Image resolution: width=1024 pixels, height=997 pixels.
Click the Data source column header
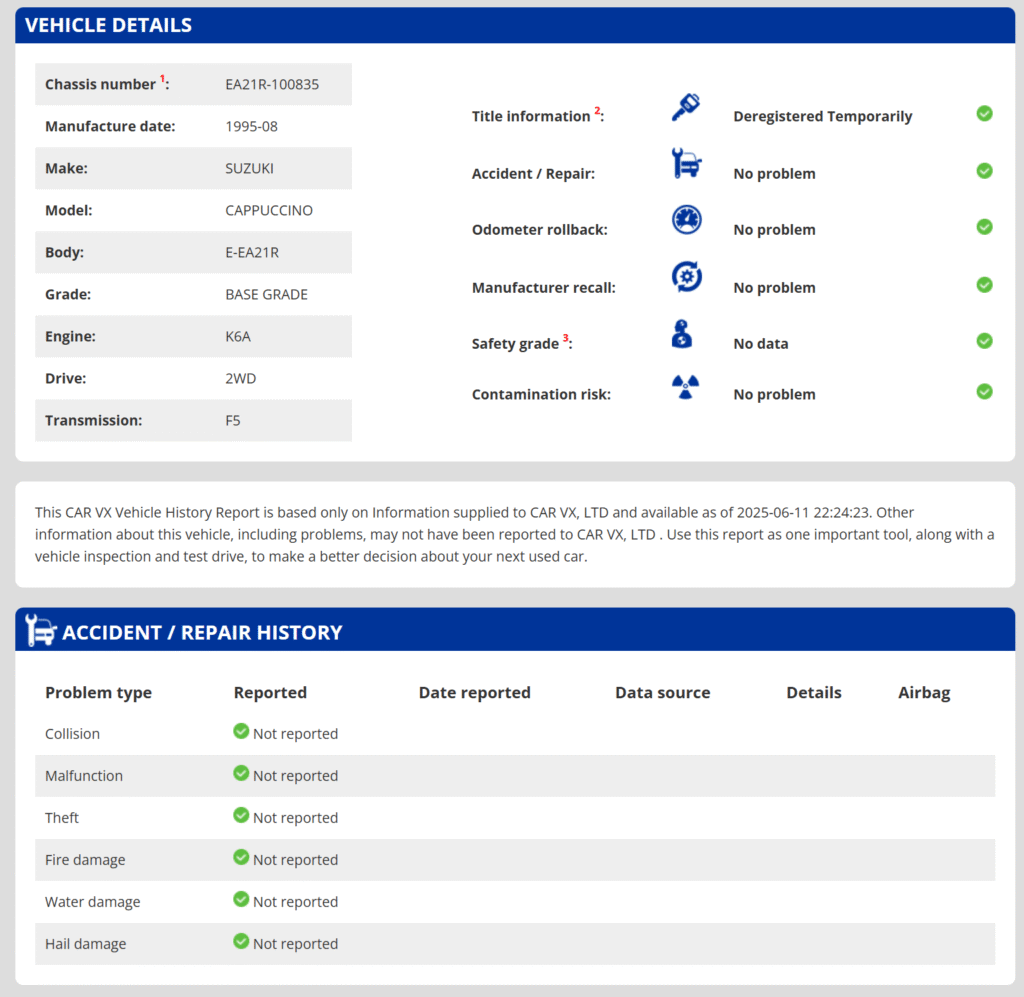pyautogui.click(x=662, y=693)
